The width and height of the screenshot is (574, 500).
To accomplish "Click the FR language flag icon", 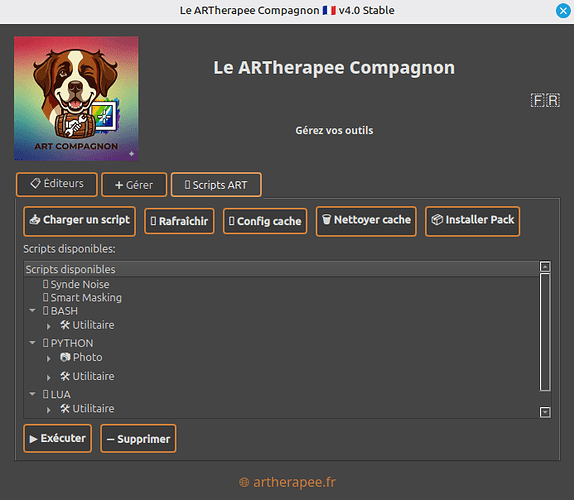I will (x=545, y=100).
